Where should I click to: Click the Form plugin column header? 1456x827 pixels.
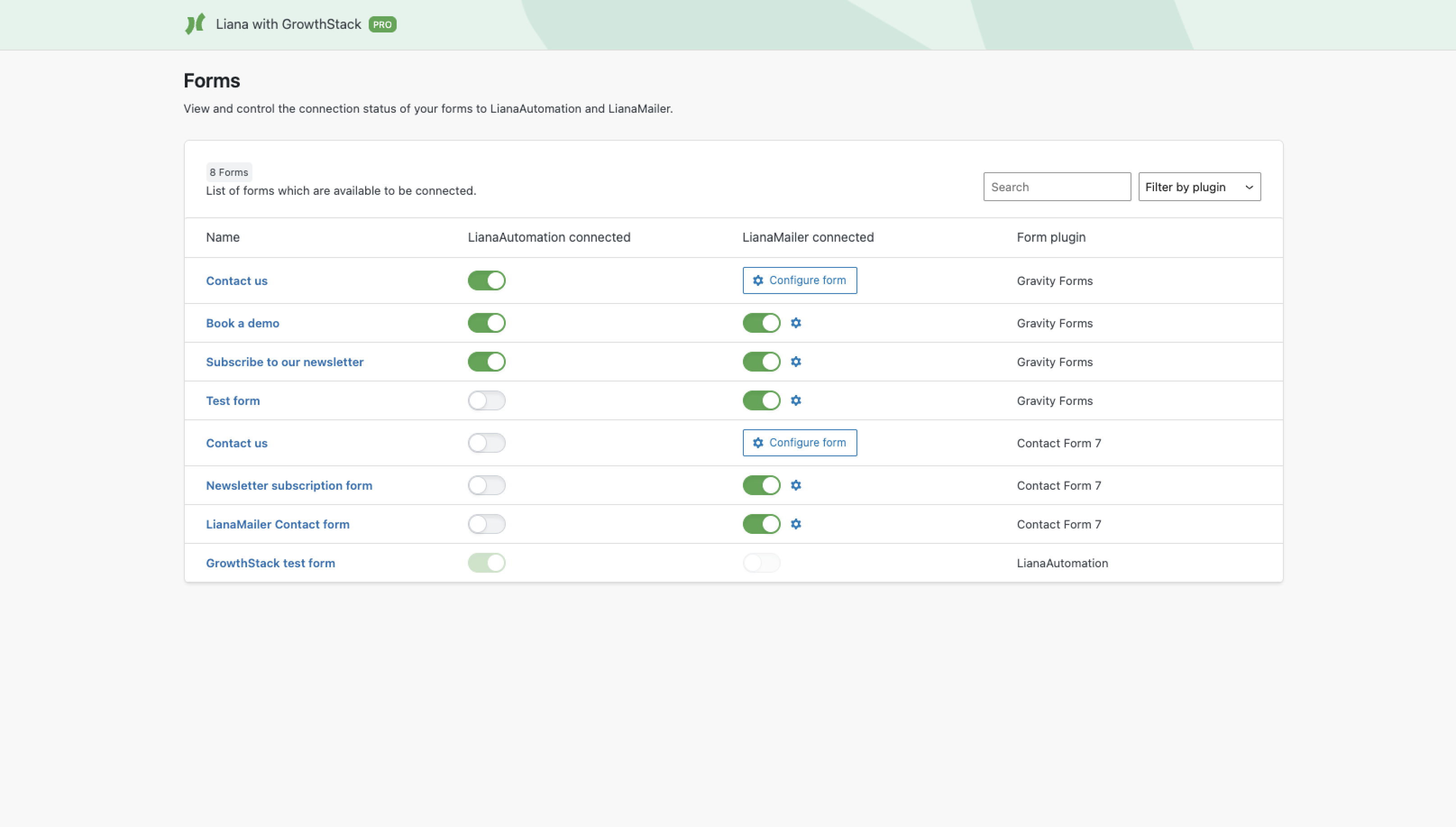[1051, 238]
